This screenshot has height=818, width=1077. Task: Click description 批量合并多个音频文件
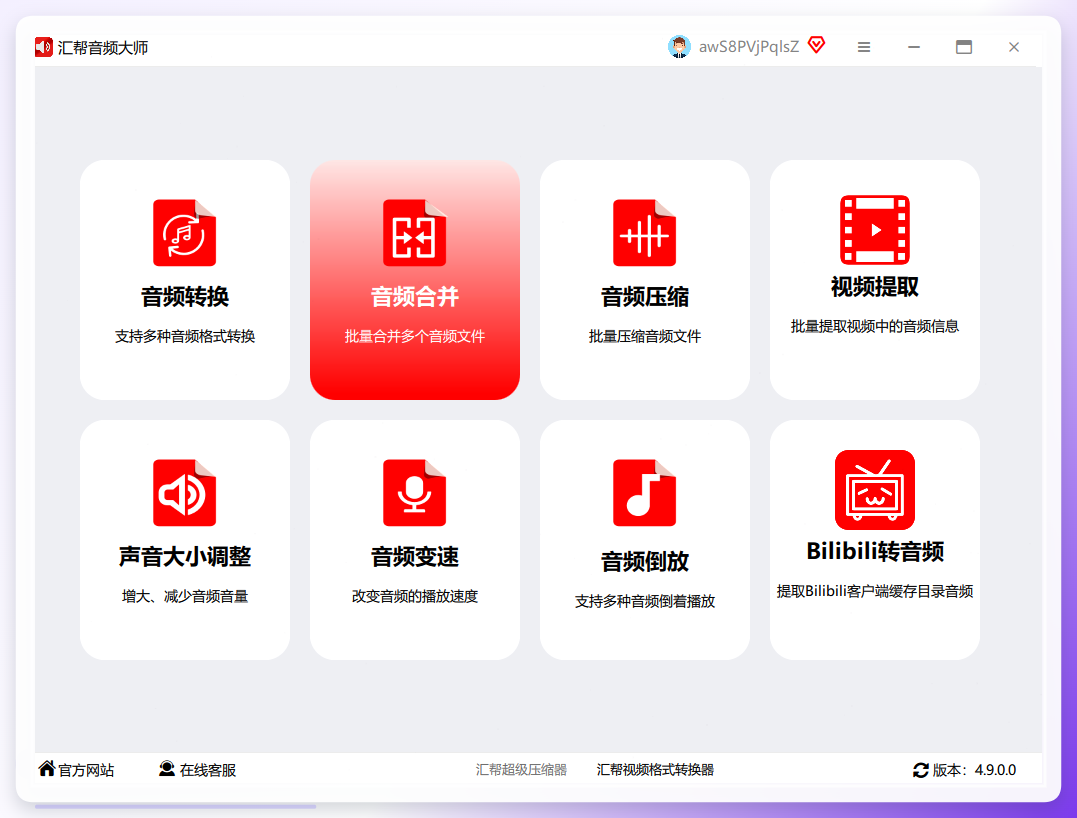(415, 336)
